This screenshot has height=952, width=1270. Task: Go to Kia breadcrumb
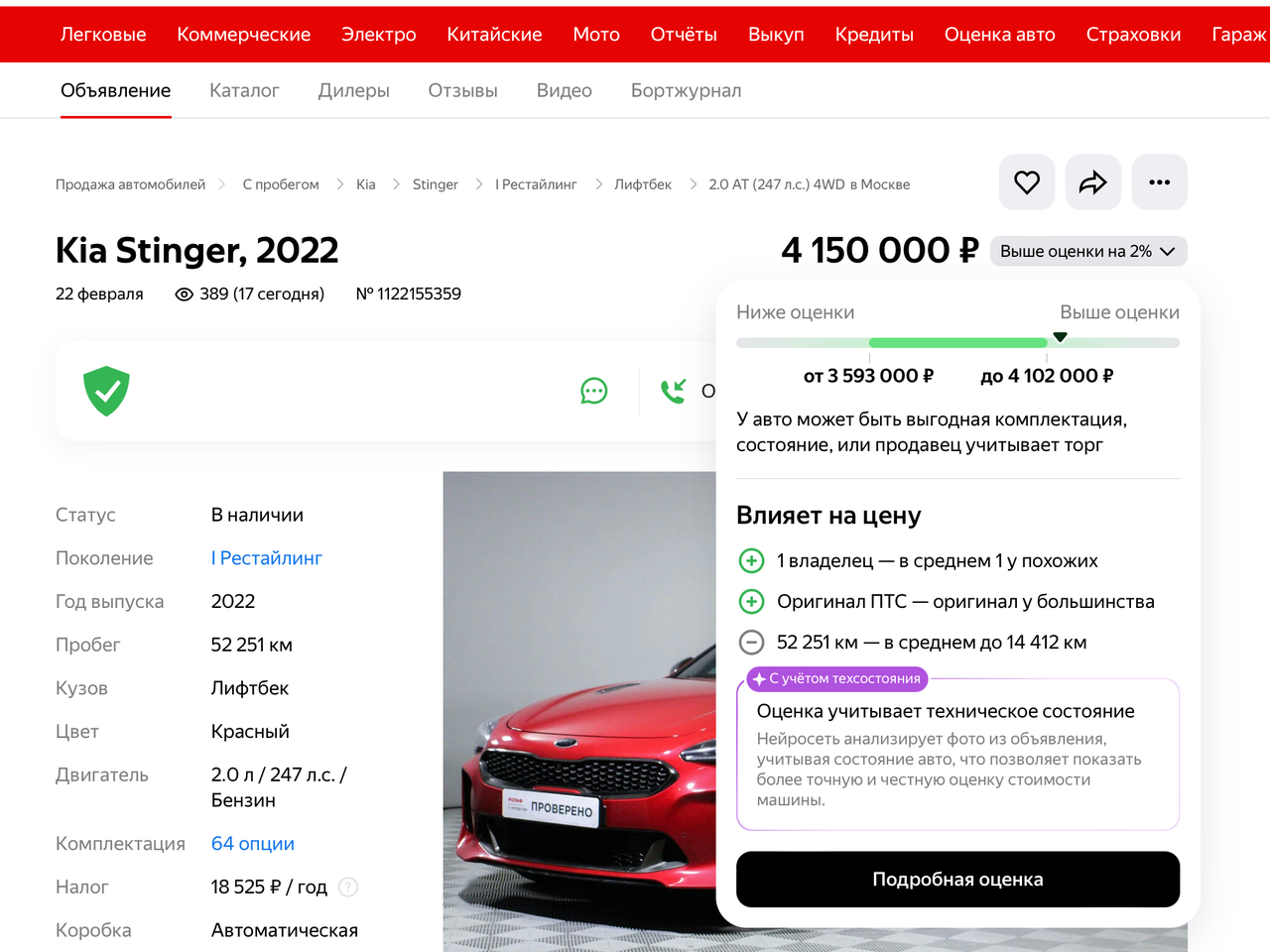tap(366, 184)
